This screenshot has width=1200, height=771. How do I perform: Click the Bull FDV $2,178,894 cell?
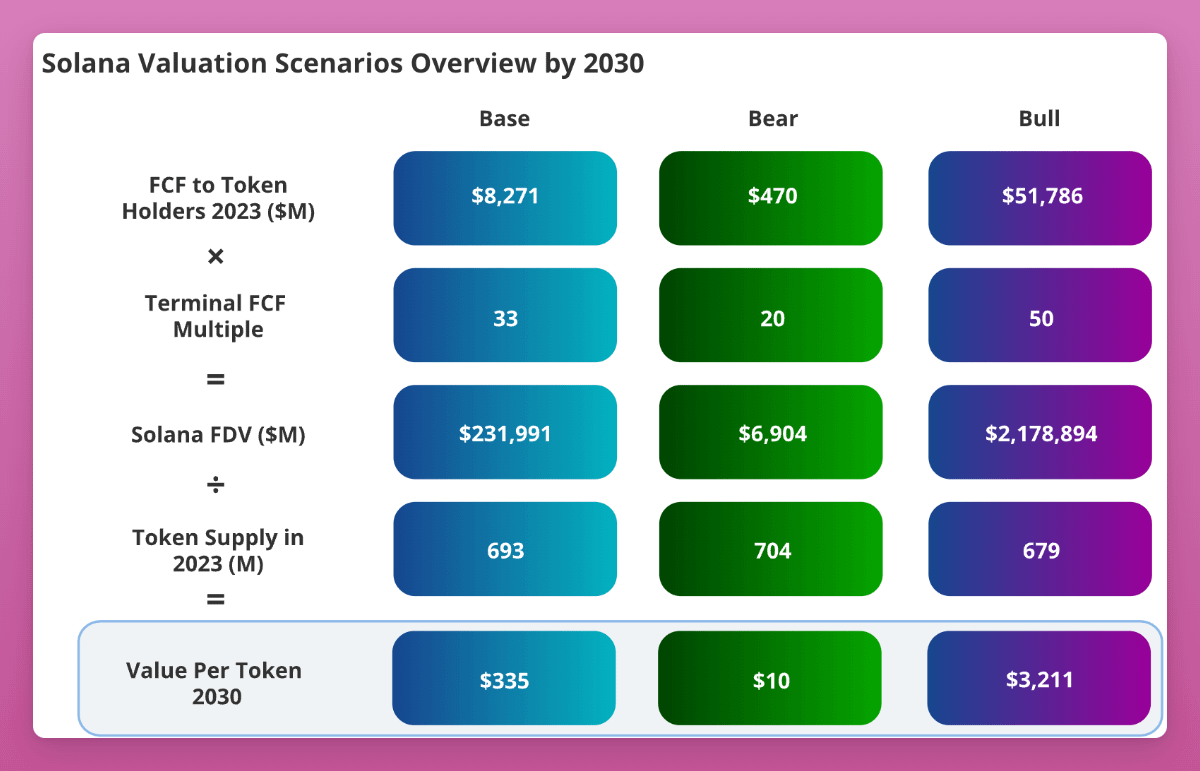(x=1040, y=432)
